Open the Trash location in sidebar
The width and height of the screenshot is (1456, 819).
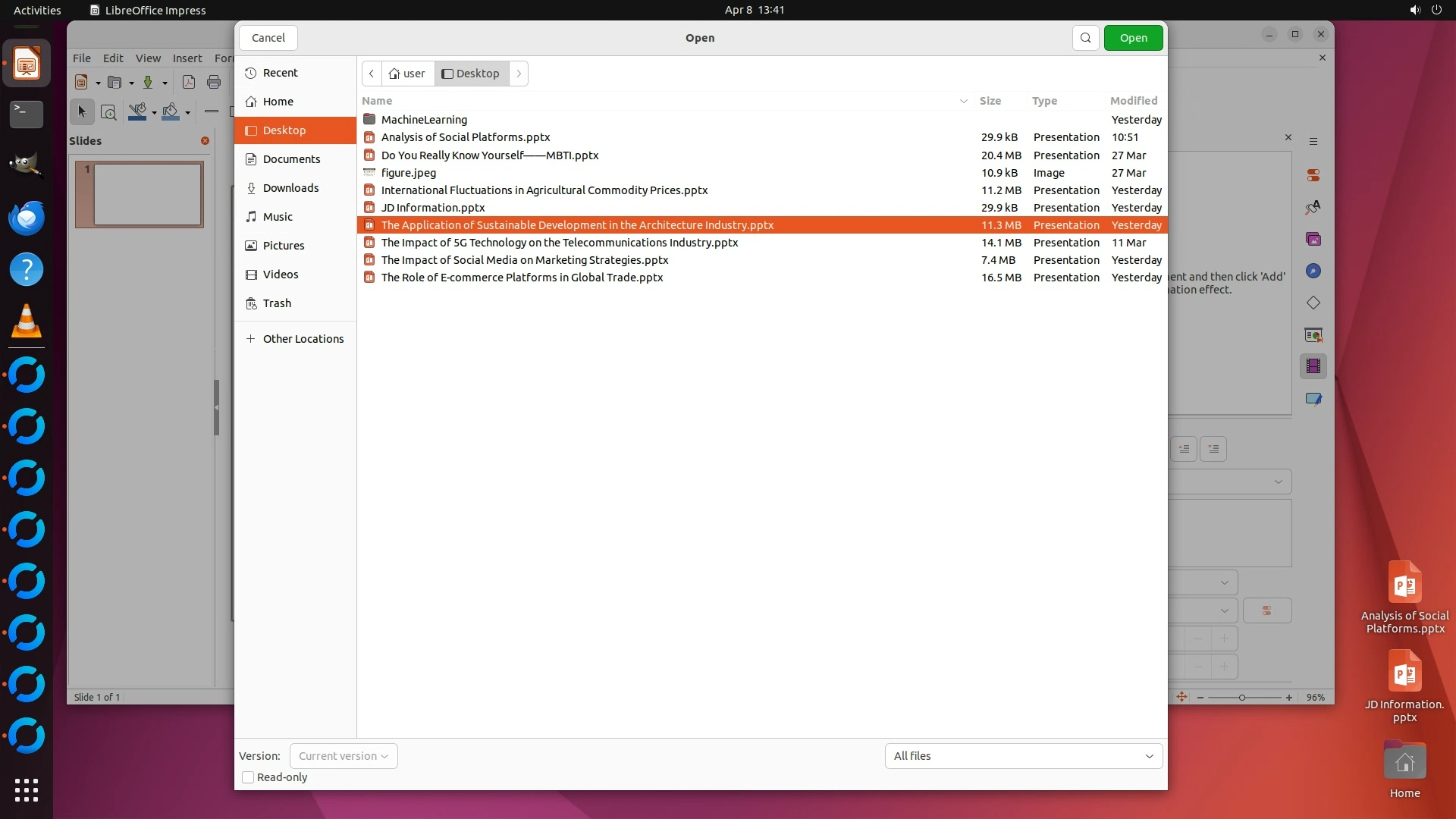[x=277, y=303]
